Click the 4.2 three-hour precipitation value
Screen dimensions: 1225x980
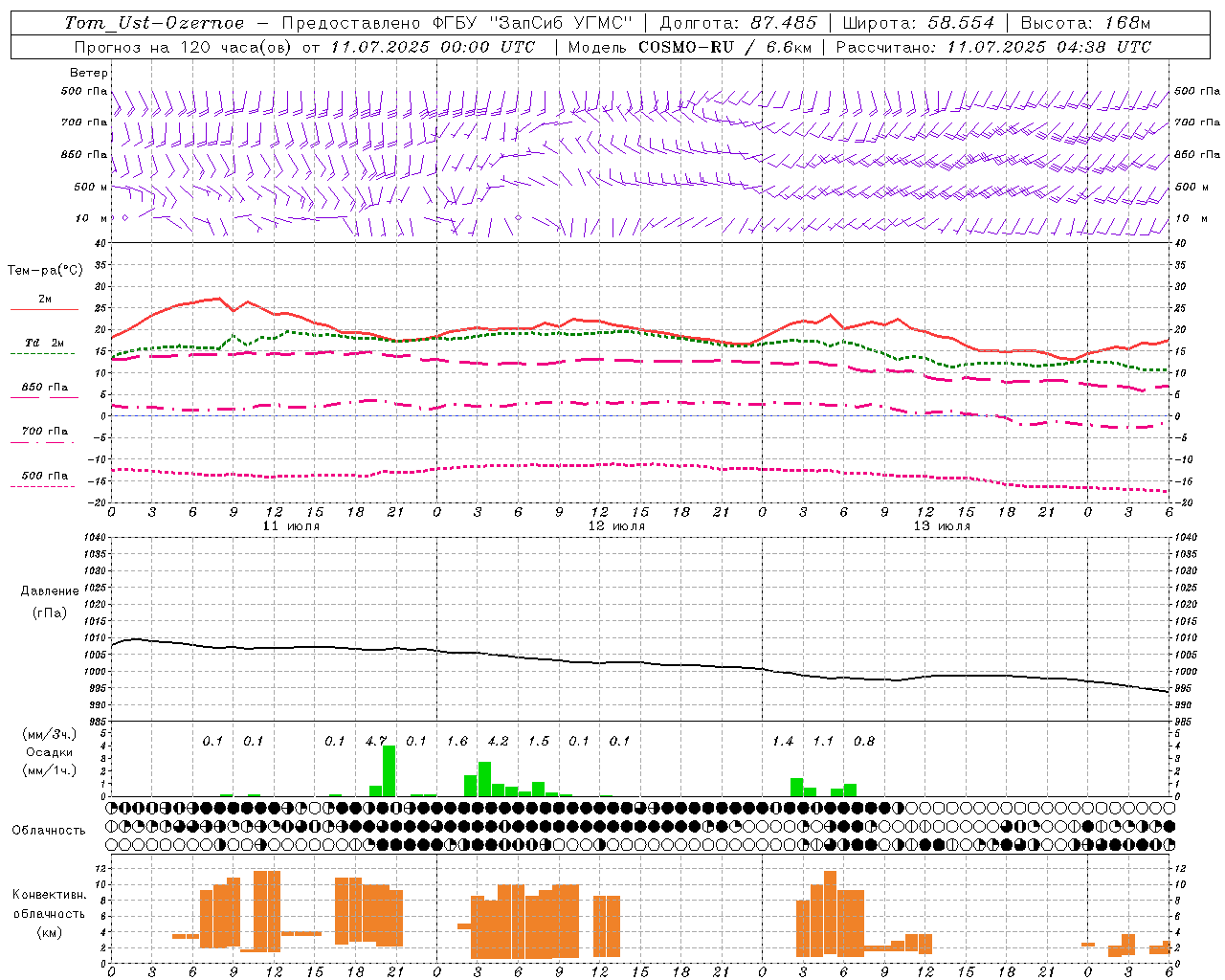coord(498,741)
